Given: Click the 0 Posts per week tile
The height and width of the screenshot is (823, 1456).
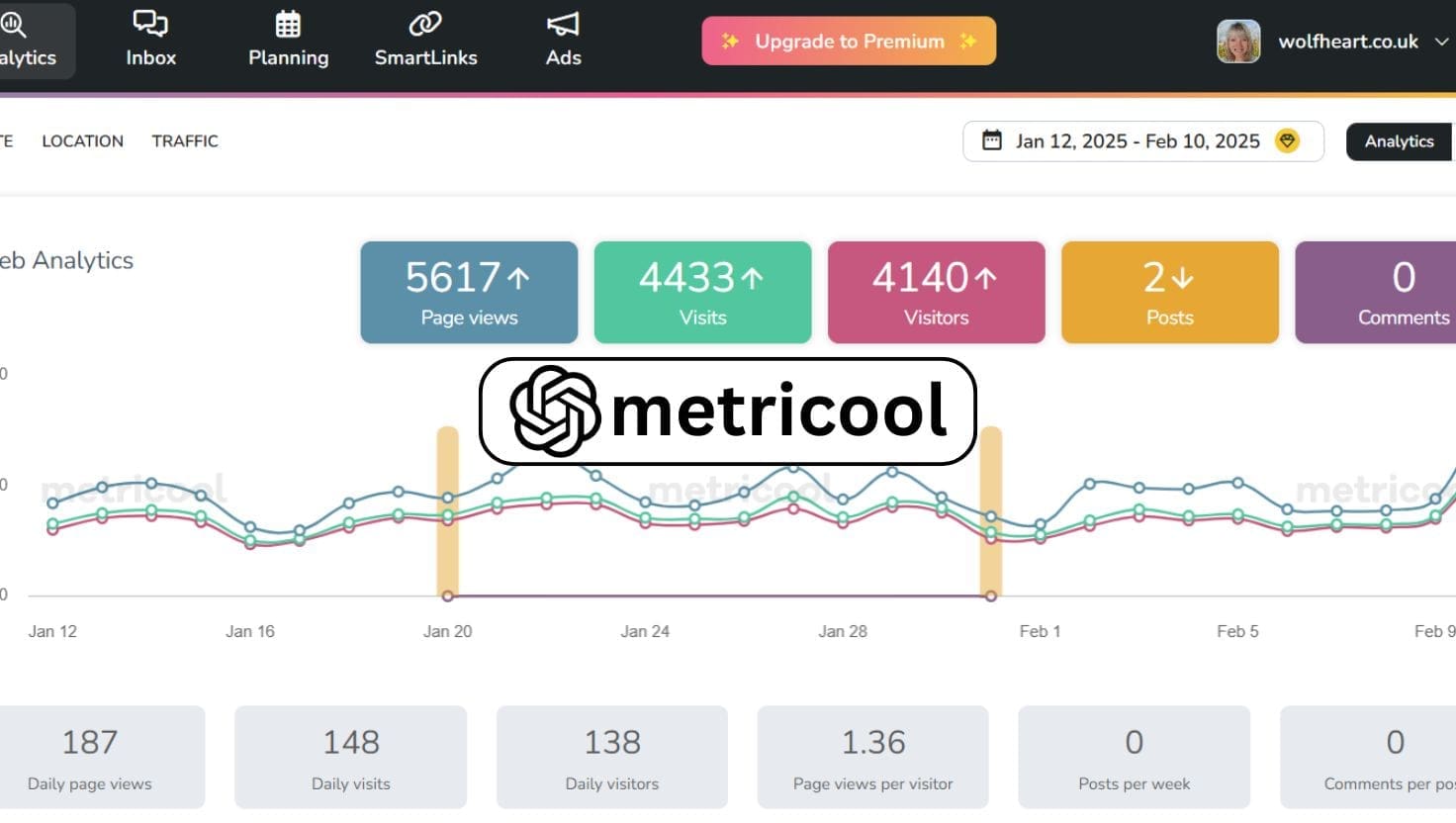Looking at the screenshot, I should click(1134, 757).
